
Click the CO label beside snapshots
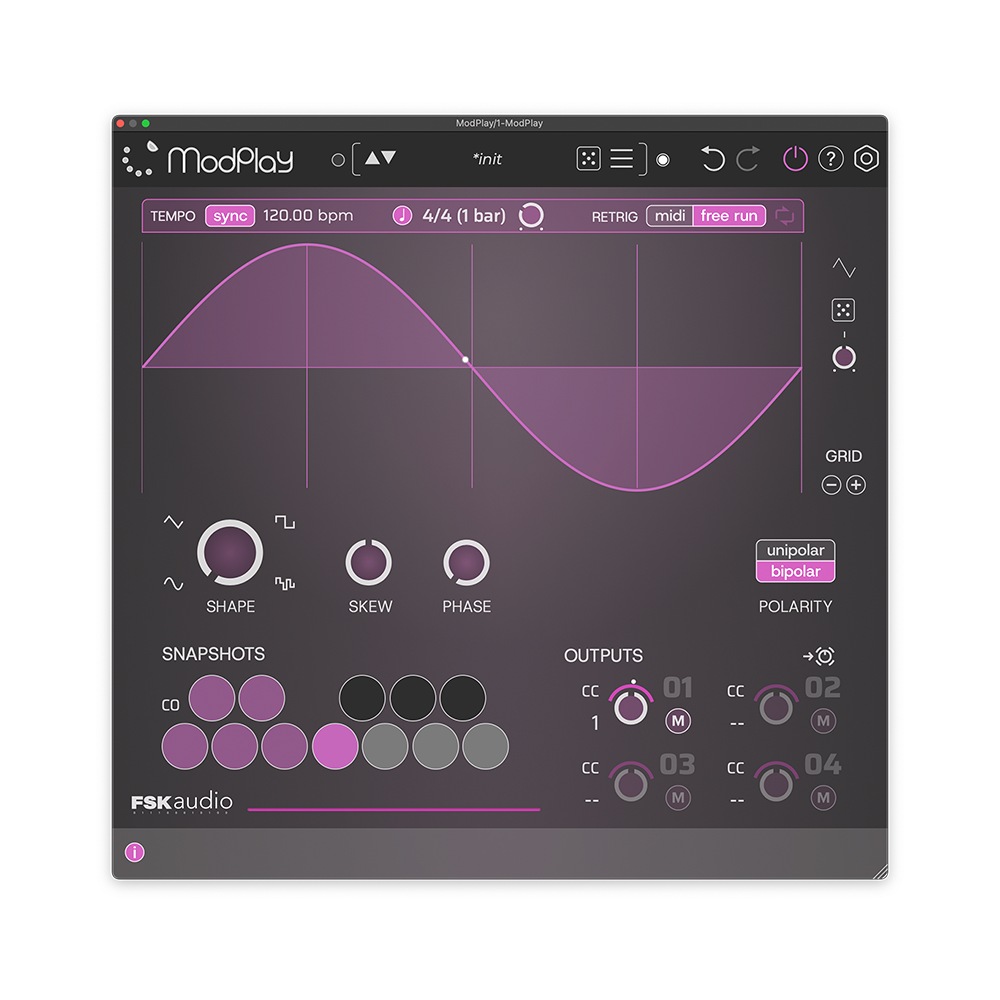pos(170,705)
